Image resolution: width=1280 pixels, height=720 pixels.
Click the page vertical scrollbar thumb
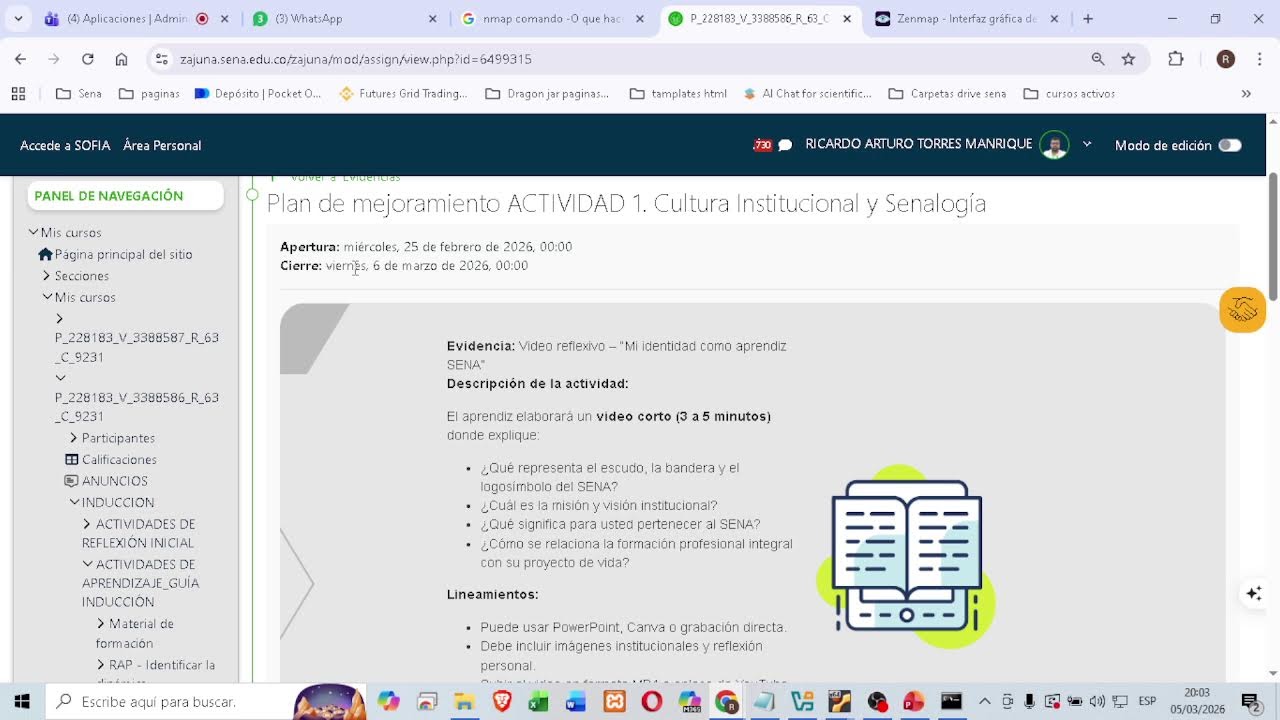[x=1273, y=235]
